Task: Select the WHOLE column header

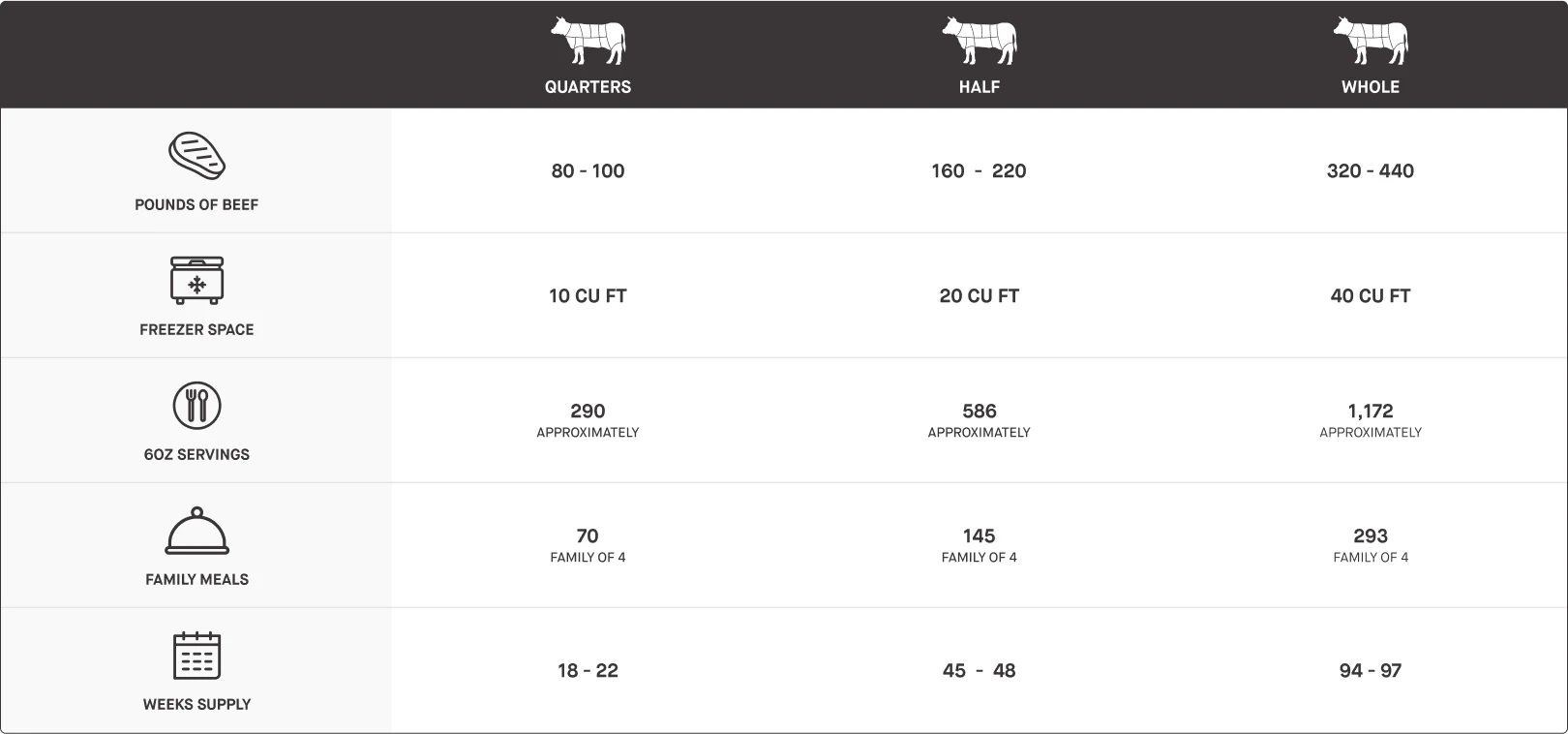Action: click(x=1370, y=87)
